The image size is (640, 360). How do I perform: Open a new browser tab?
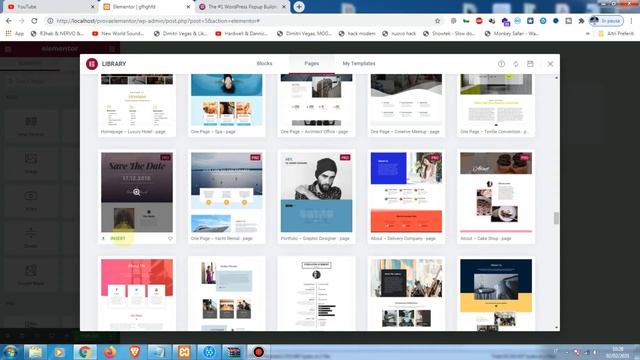click(299, 7)
